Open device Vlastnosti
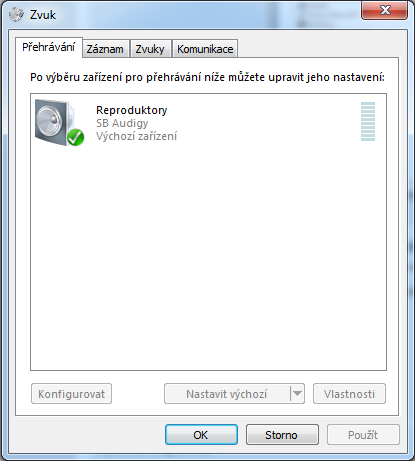 click(349, 394)
